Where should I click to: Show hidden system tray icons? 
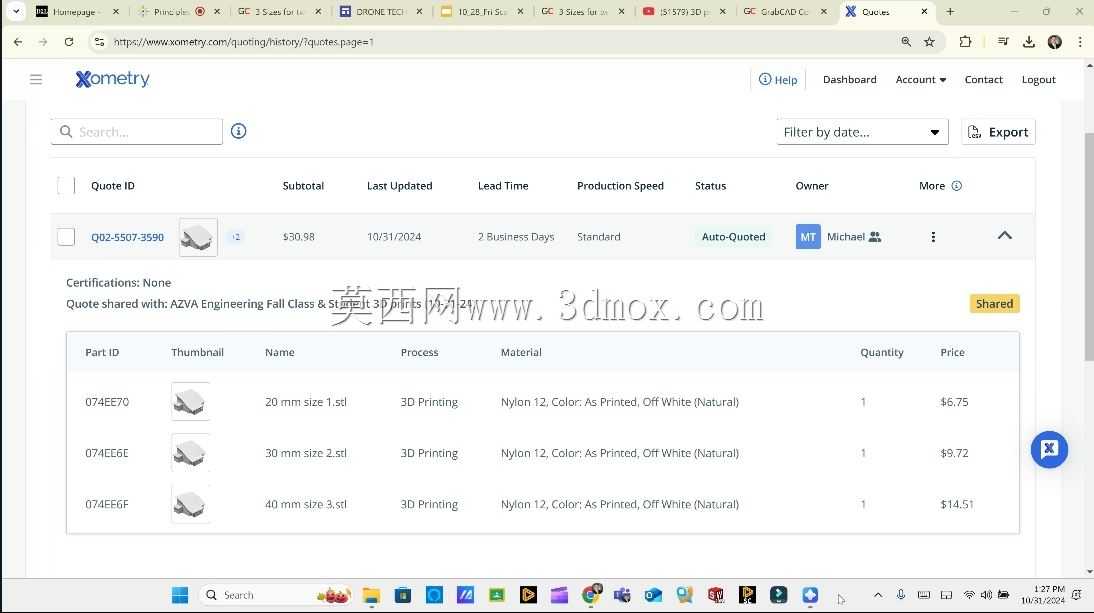click(878, 595)
